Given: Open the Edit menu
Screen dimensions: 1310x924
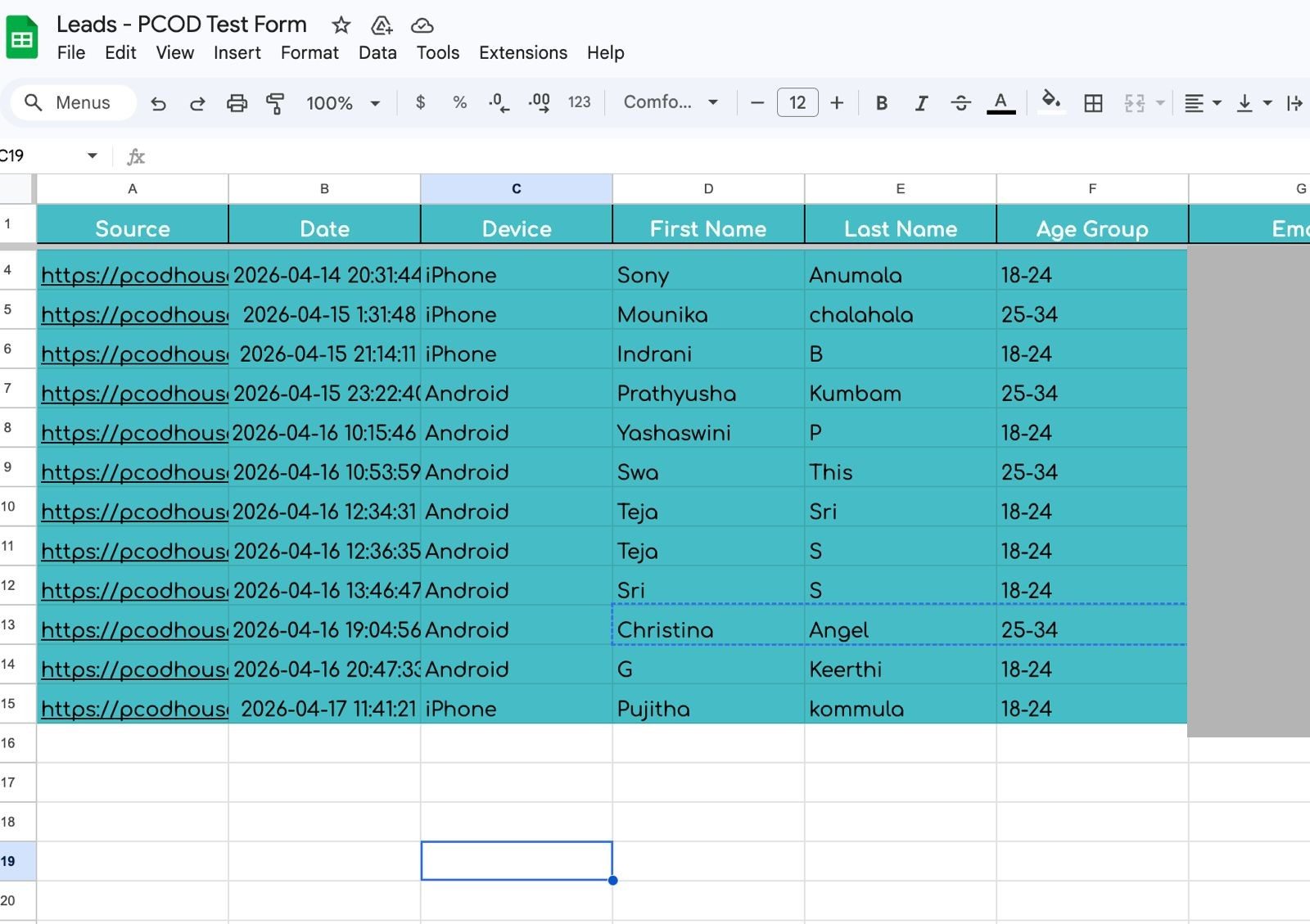Looking at the screenshot, I should click(120, 52).
